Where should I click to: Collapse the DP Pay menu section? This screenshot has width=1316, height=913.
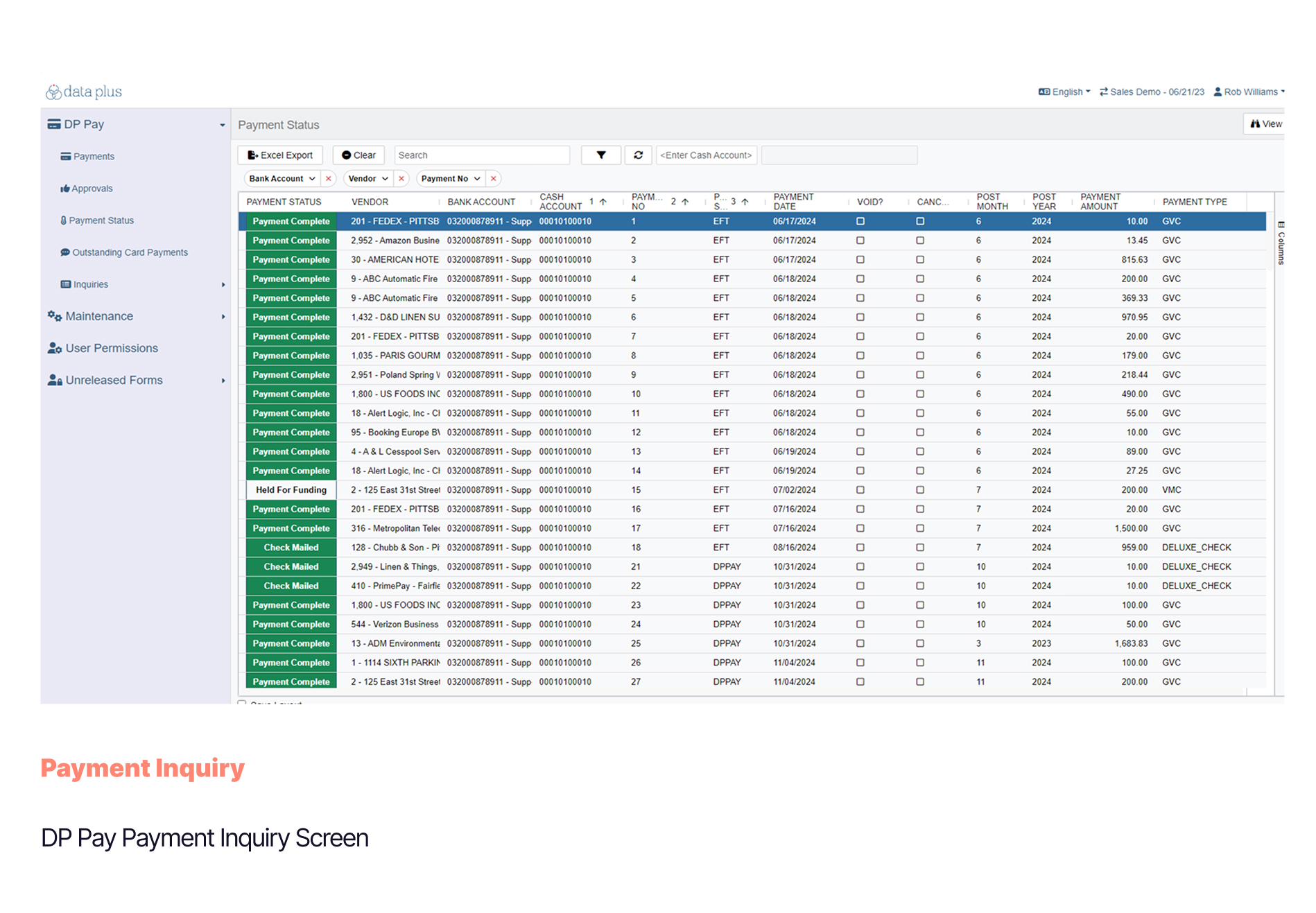[223, 125]
